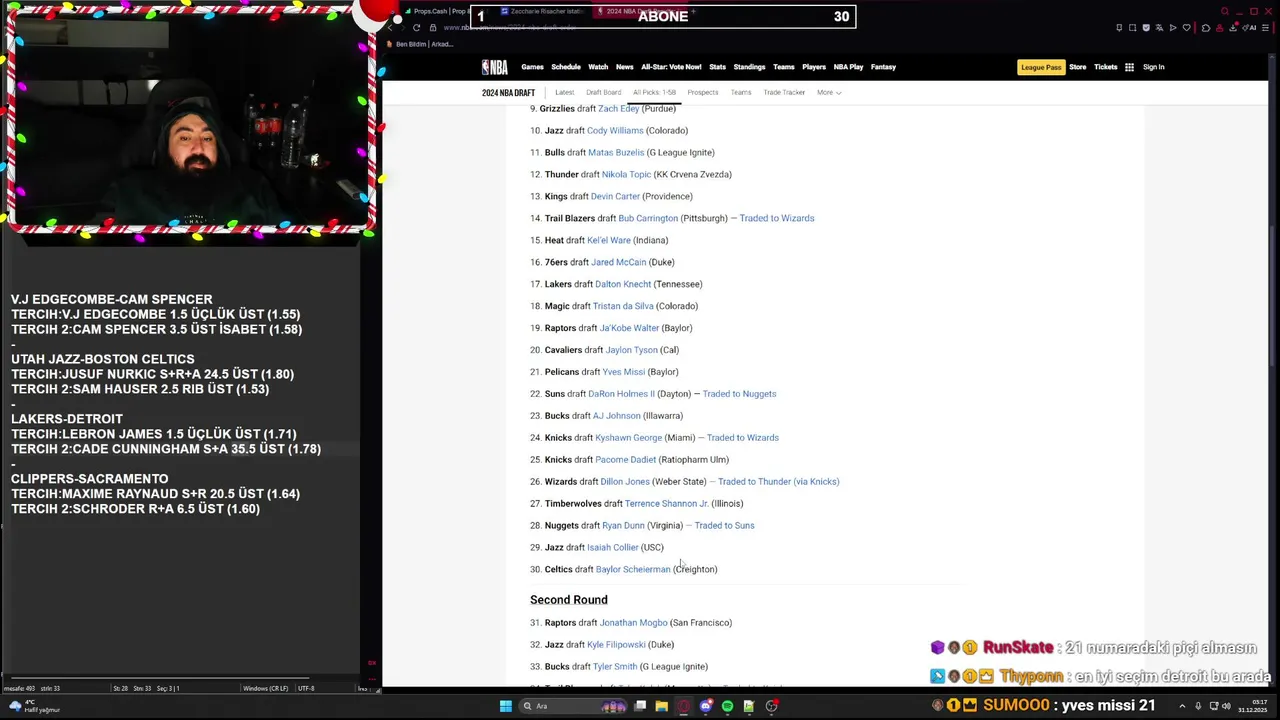The image size is (1280, 720).
Task: Open Baylor Scheierman player link
Action: pyautogui.click(x=633, y=570)
